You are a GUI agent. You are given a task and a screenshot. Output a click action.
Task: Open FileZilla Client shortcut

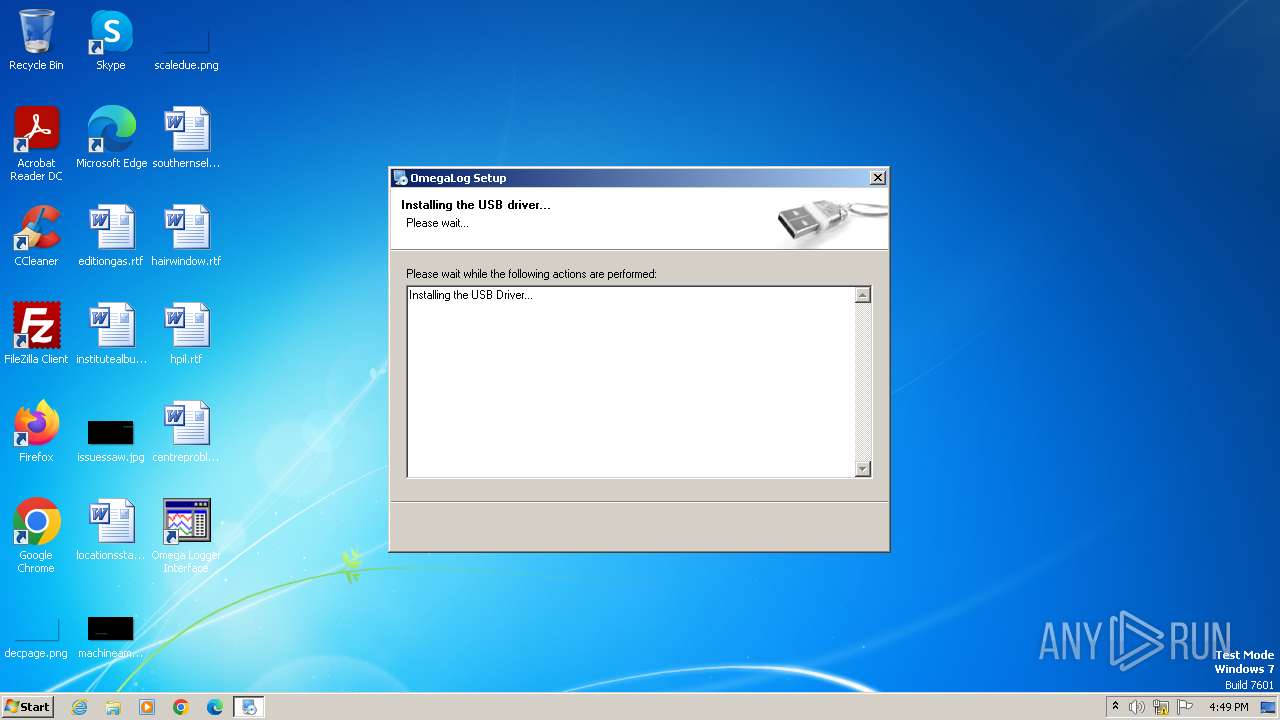point(36,334)
